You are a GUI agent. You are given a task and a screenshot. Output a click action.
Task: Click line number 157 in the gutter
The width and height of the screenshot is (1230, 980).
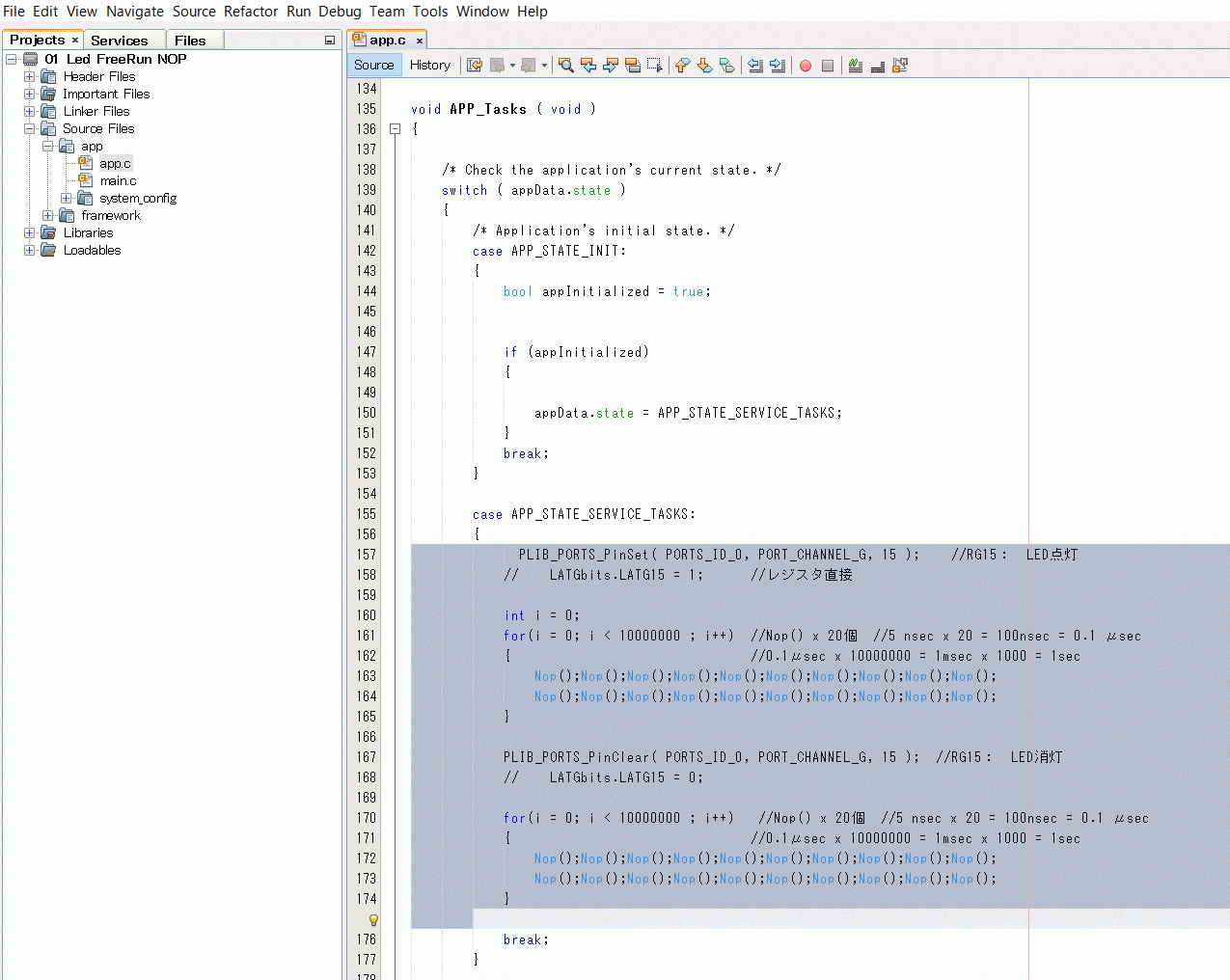coord(366,555)
